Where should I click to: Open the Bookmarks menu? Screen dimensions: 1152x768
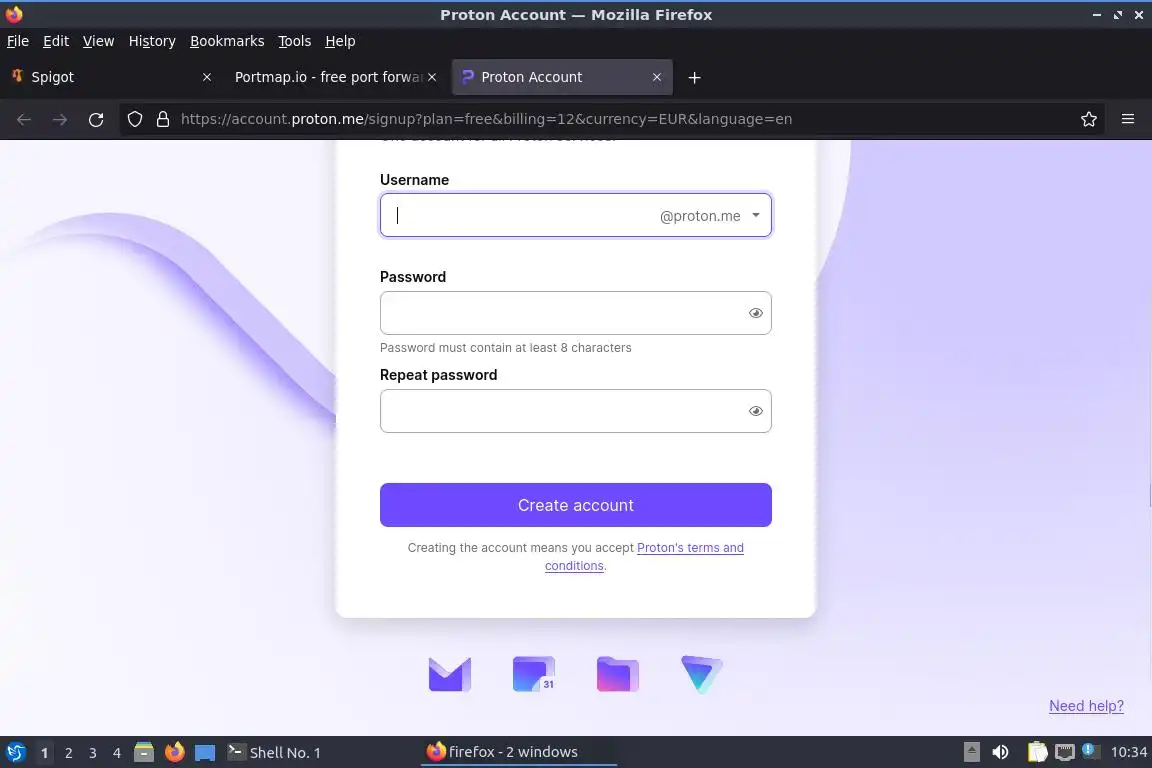click(x=227, y=41)
